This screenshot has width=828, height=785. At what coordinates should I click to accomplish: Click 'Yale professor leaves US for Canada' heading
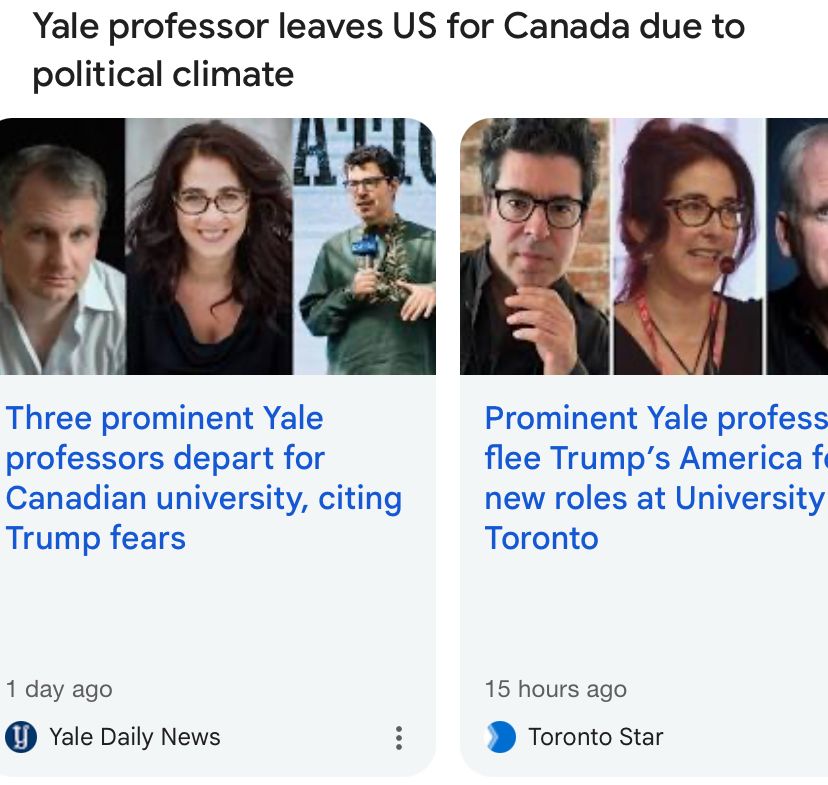tap(388, 27)
